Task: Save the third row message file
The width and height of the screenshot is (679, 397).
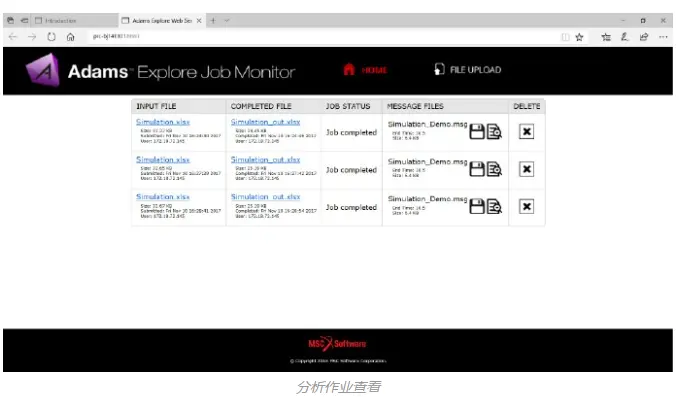Action: 477,207
